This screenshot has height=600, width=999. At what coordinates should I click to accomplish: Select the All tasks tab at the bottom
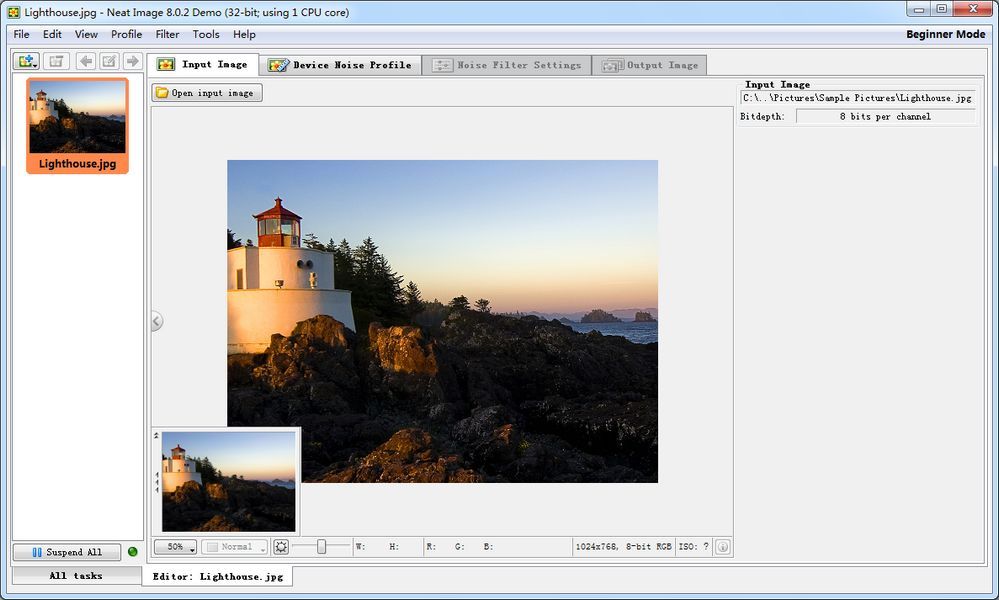point(76,576)
